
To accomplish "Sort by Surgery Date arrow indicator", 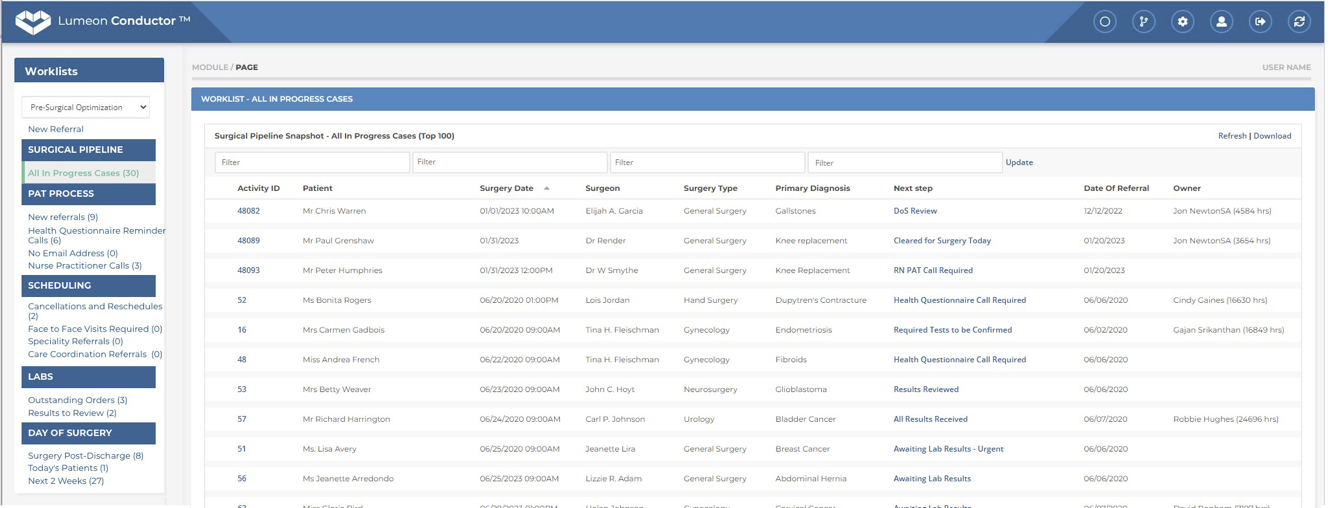I will (549, 189).
